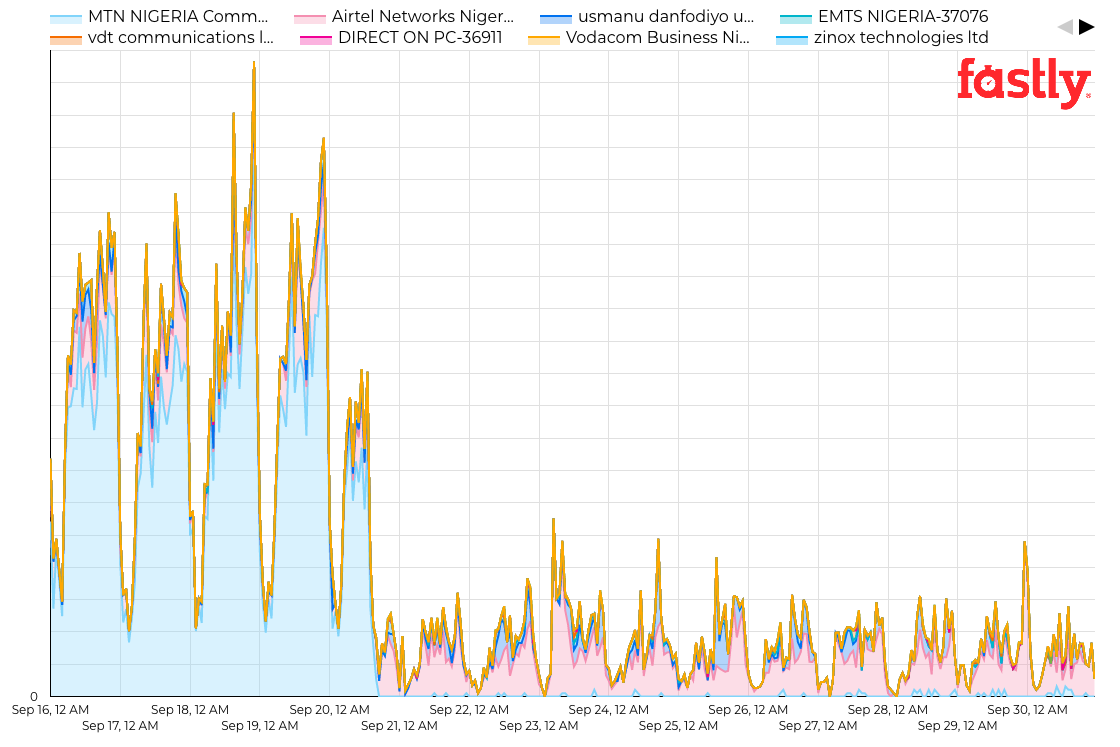Go to next legend page arrow
The width and height of the screenshot is (1120, 747).
[x=1086, y=27]
